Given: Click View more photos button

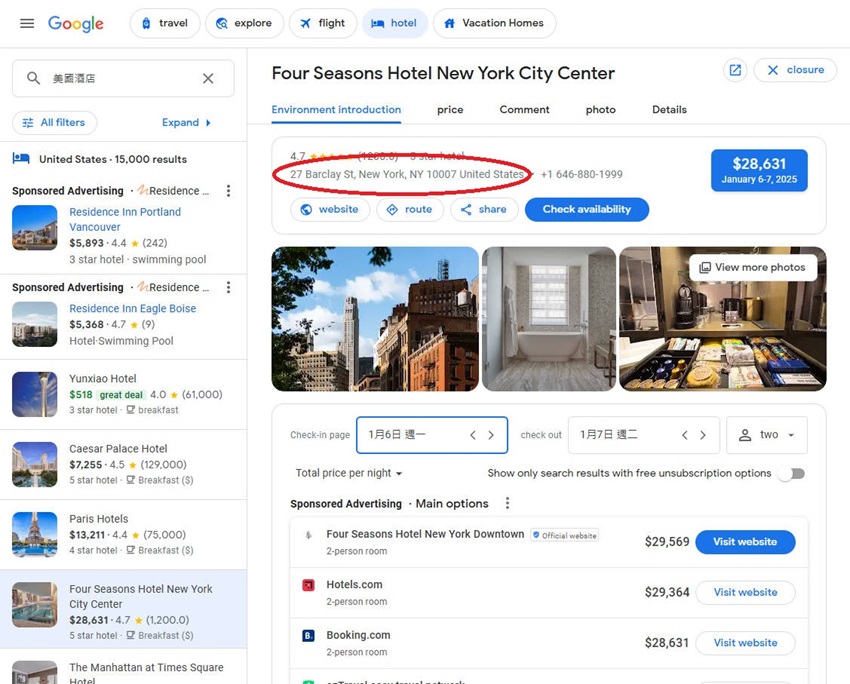Looking at the screenshot, I should tap(753, 268).
